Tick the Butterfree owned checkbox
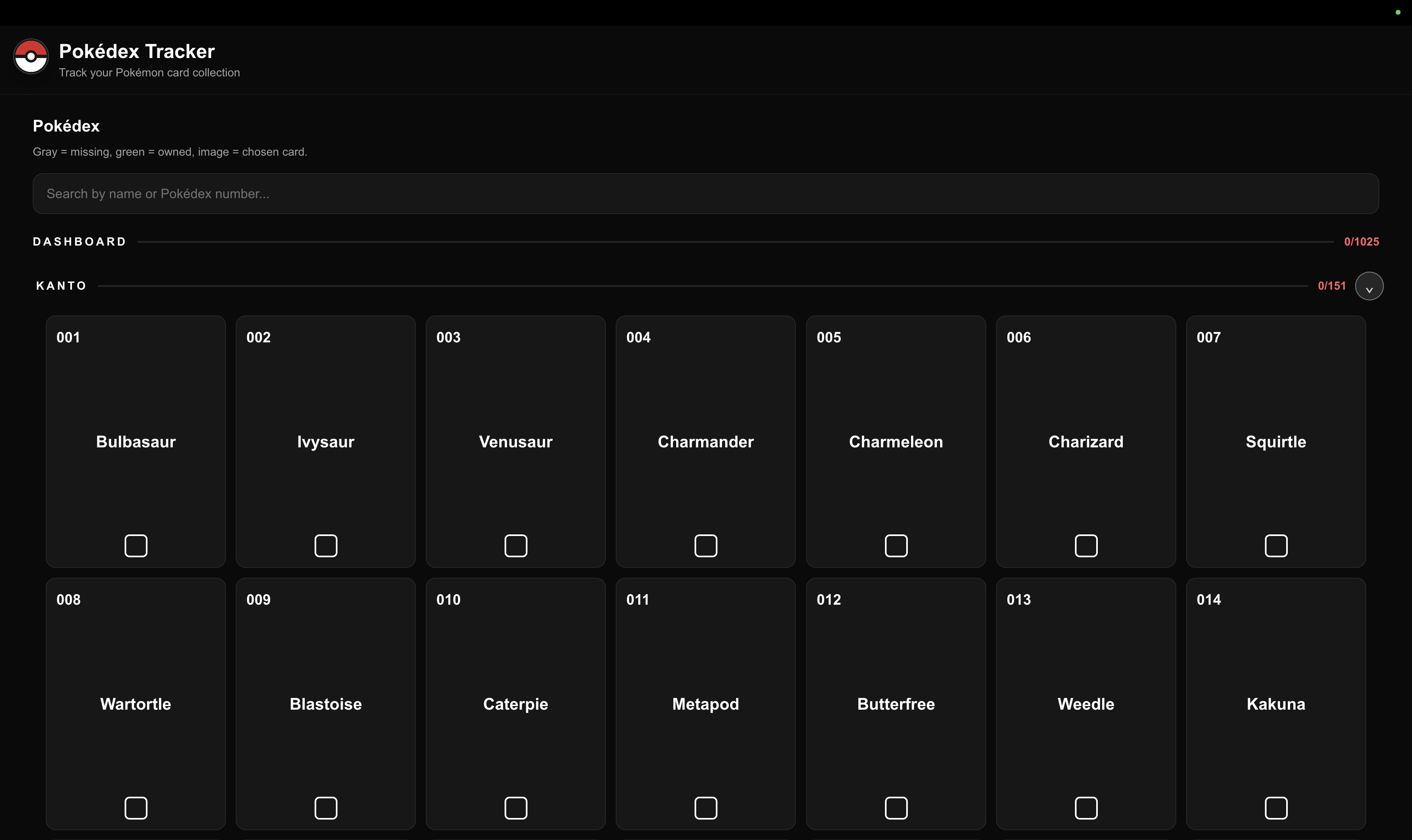The image size is (1412, 840). [896, 808]
